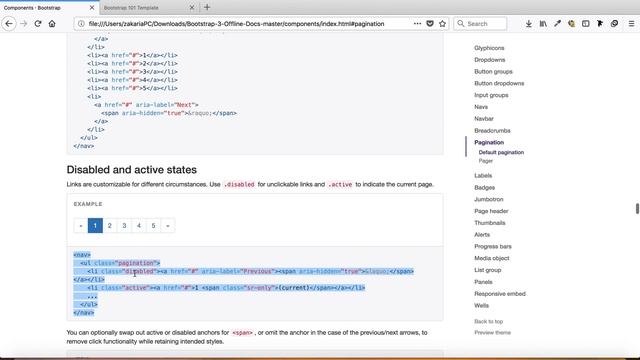Click Pagination in sidebar navigation

point(489,142)
